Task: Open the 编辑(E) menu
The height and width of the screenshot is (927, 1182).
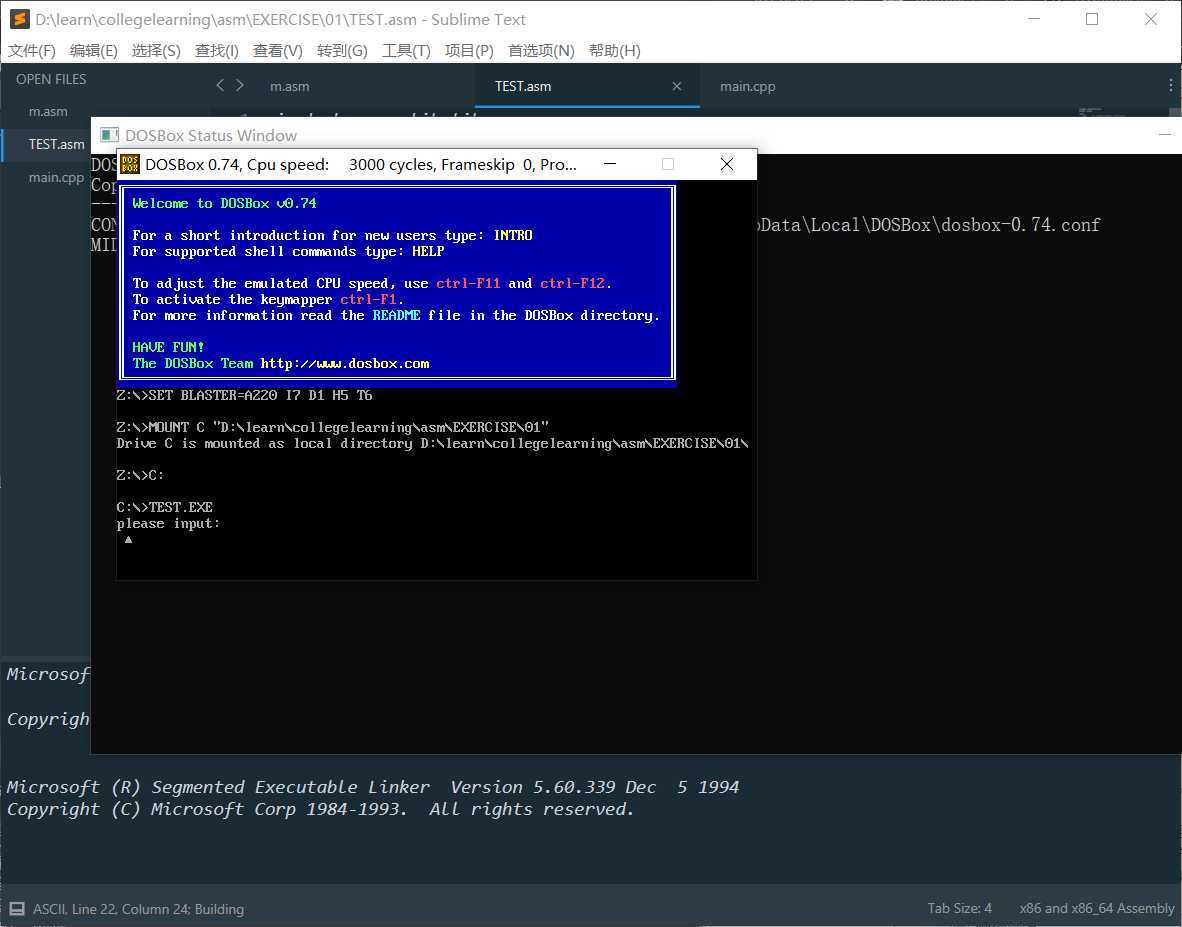Action: tap(93, 50)
